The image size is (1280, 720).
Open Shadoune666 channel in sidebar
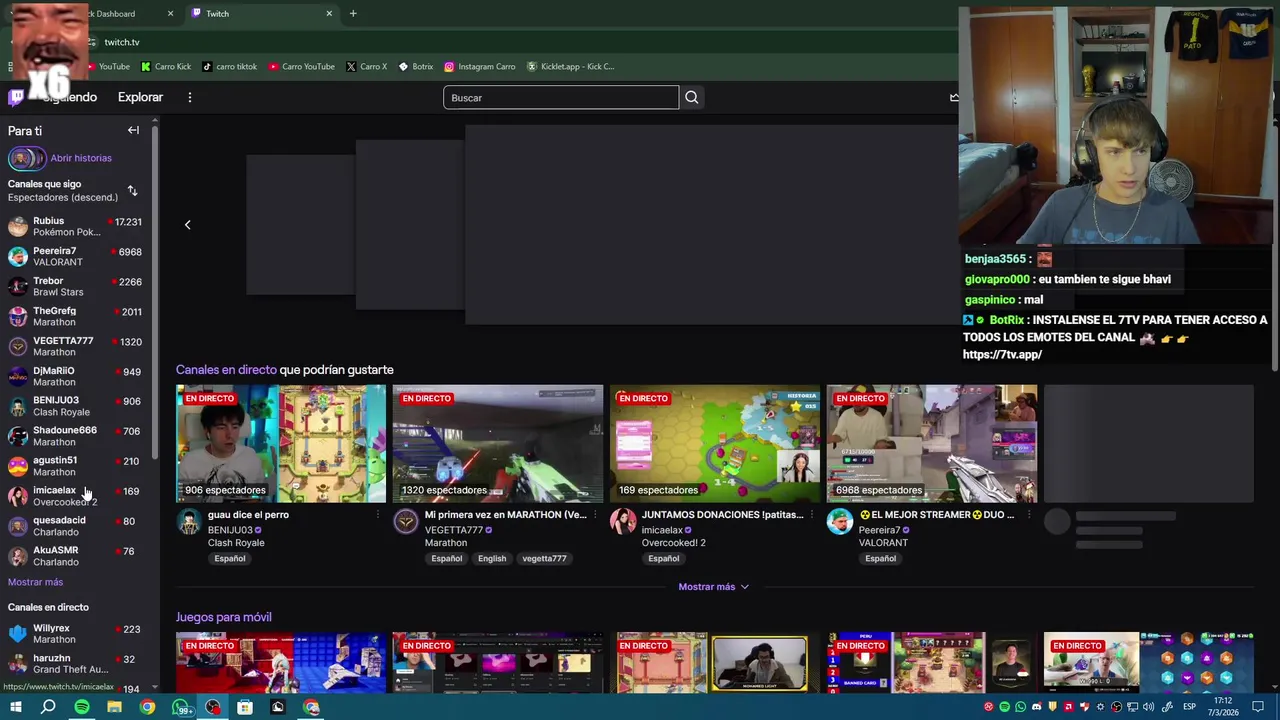78,436
